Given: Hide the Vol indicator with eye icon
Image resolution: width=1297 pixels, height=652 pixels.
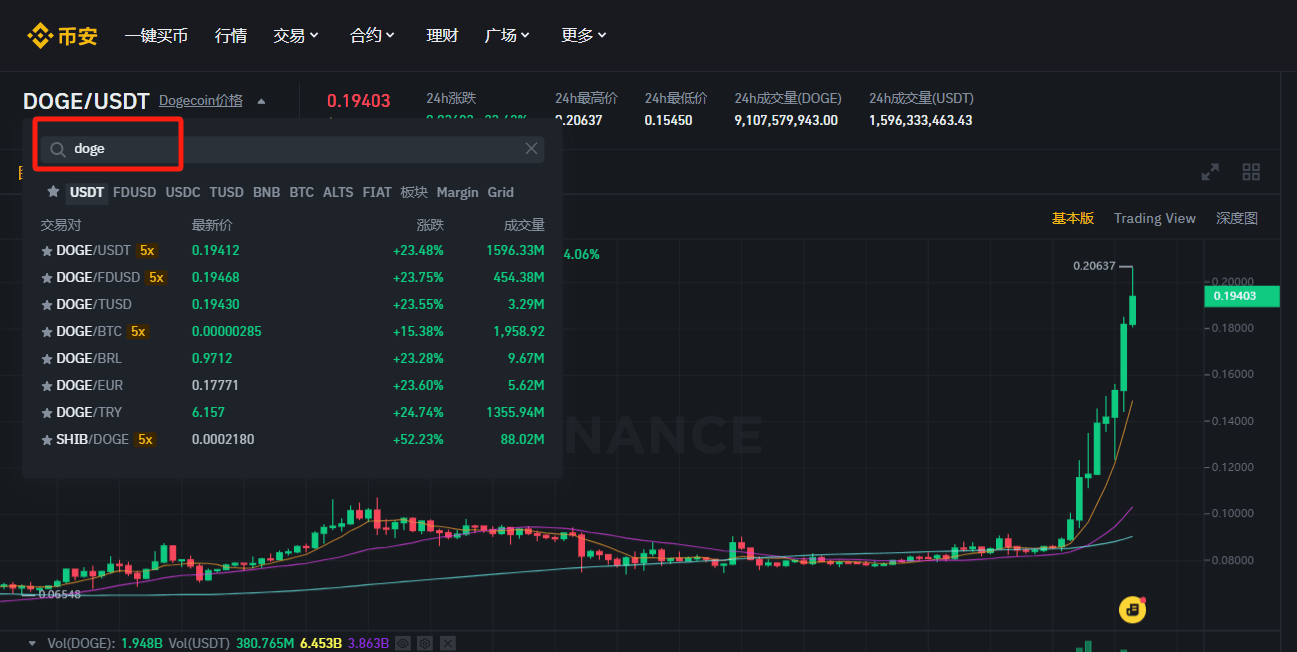Looking at the screenshot, I should click(403, 643).
